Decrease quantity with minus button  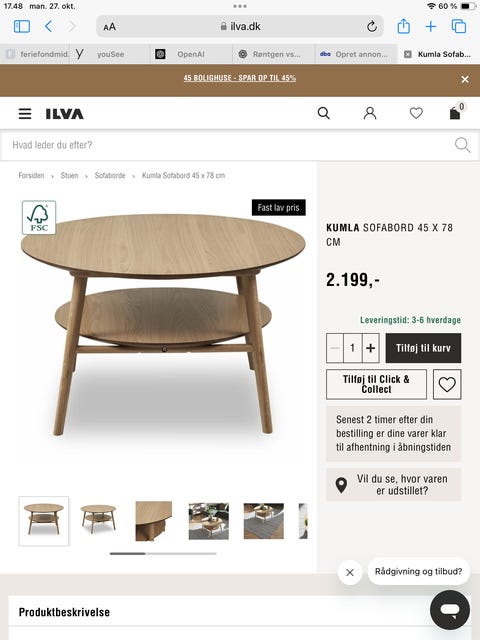click(x=335, y=348)
